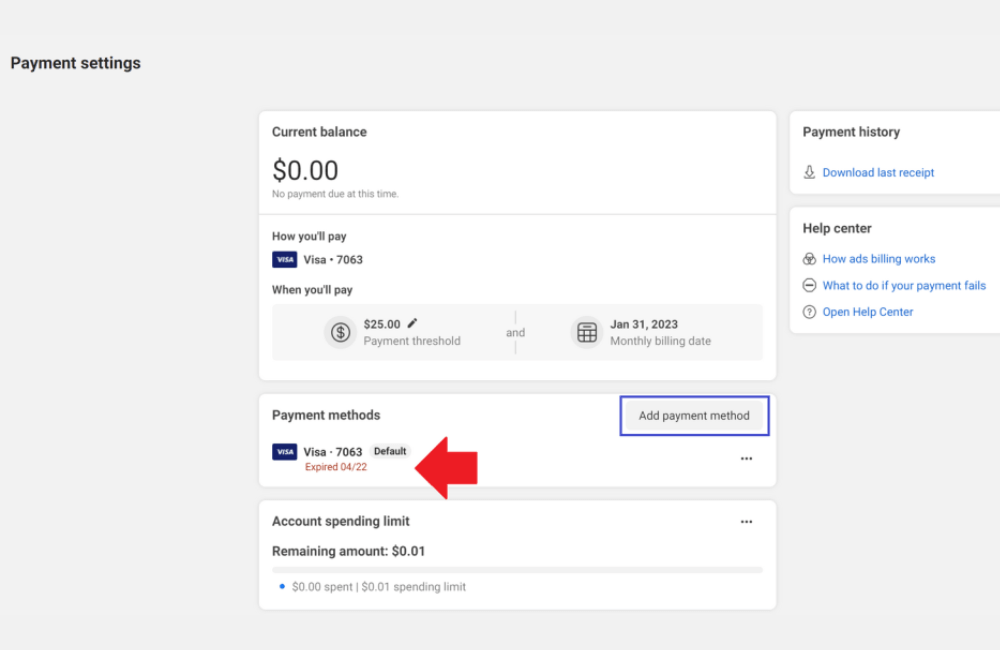Click the pencil icon to edit payment threshold
Screen dimensions: 1000x650
[x=414, y=322]
